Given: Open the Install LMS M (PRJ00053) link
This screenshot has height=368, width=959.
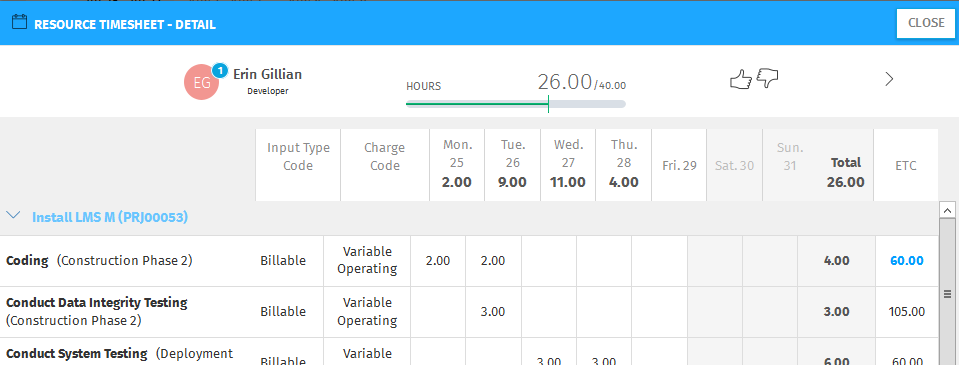Looking at the screenshot, I should (109, 217).
